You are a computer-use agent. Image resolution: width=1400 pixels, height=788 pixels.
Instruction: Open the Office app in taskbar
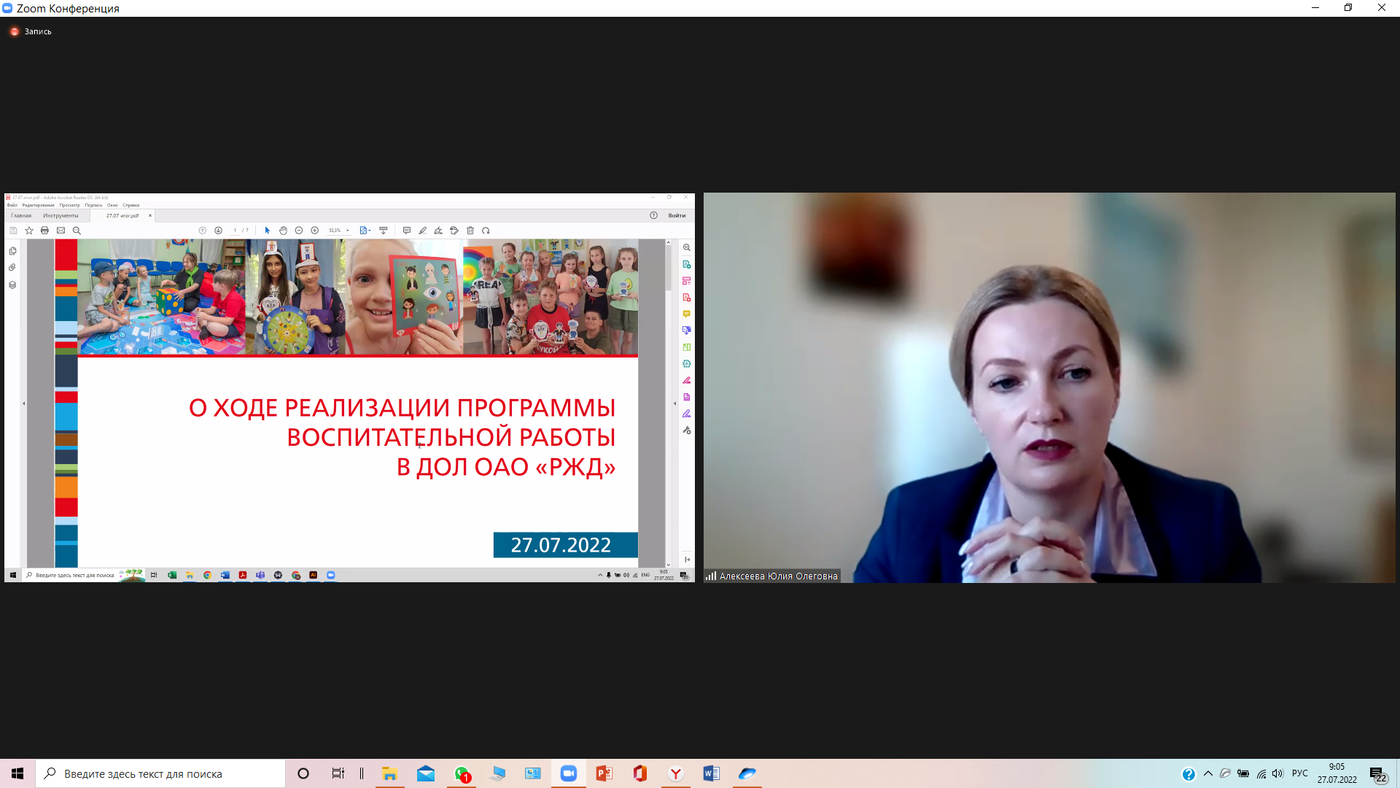coord(640,774)
